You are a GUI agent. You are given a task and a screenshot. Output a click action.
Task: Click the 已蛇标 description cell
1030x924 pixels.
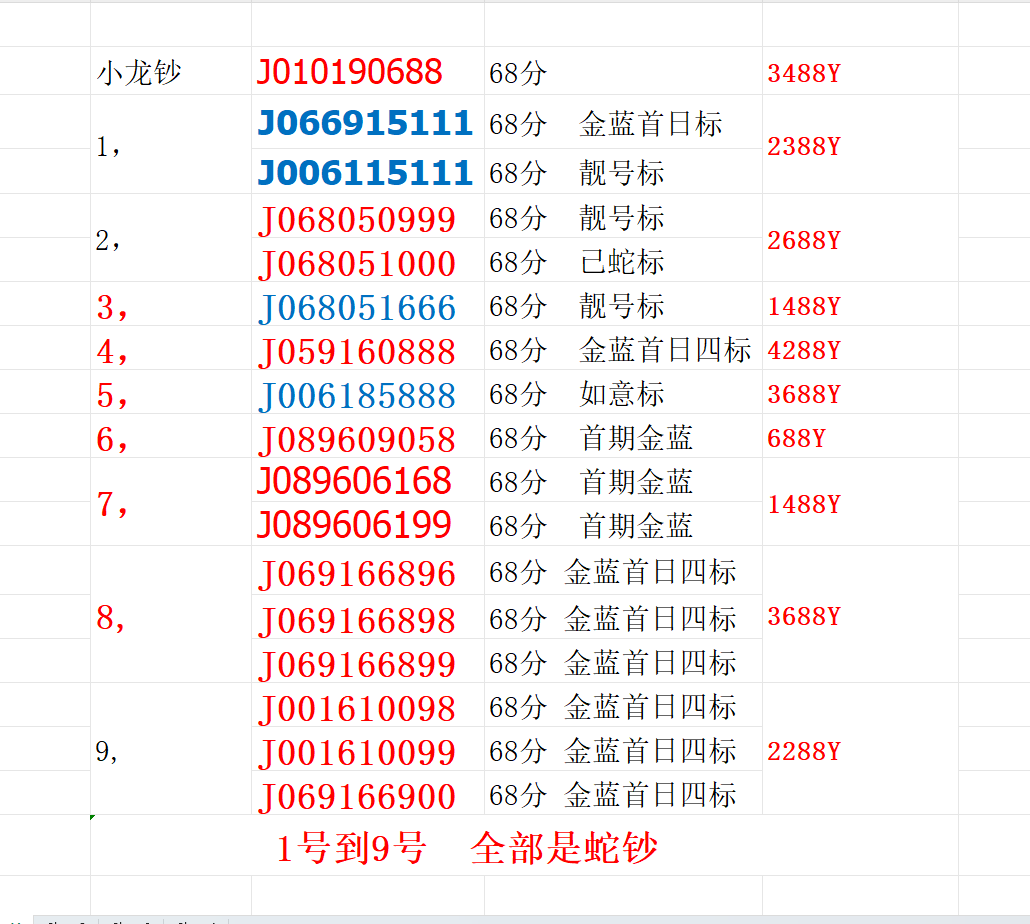point(622,262)
